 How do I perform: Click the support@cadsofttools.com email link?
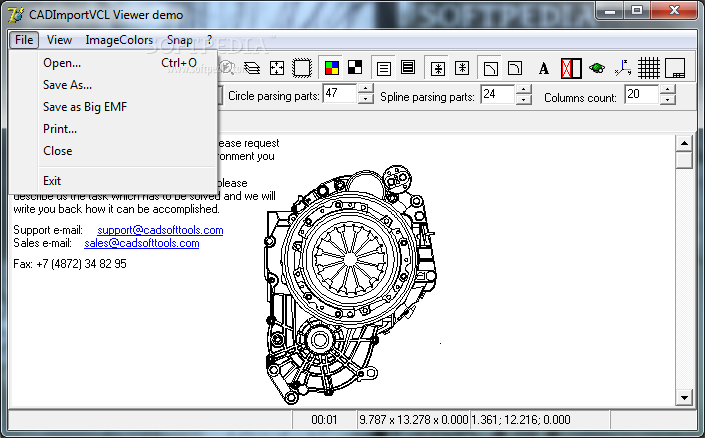pos(160,230)
